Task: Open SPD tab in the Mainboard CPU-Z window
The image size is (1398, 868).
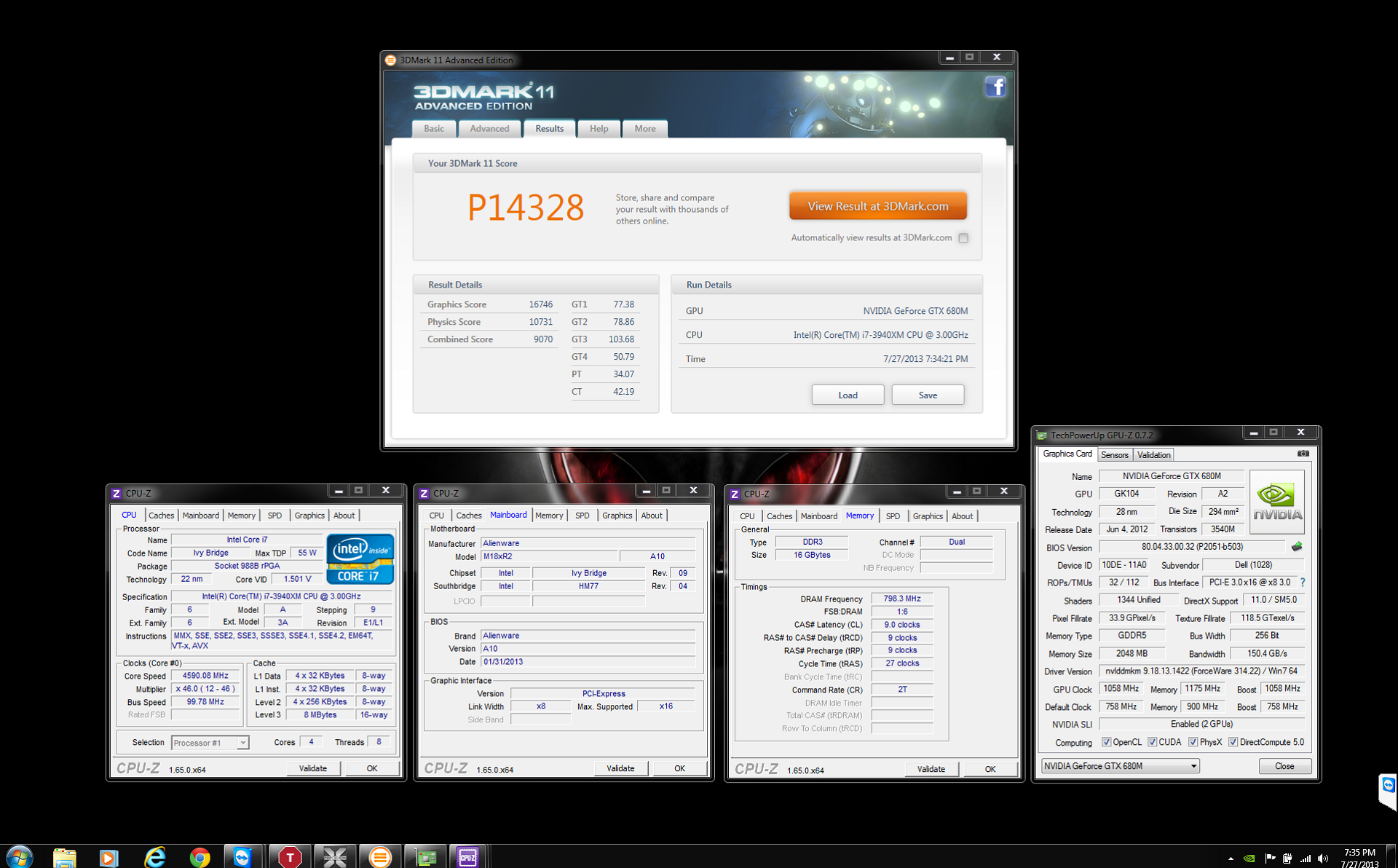Action: (x=582, y=516)
